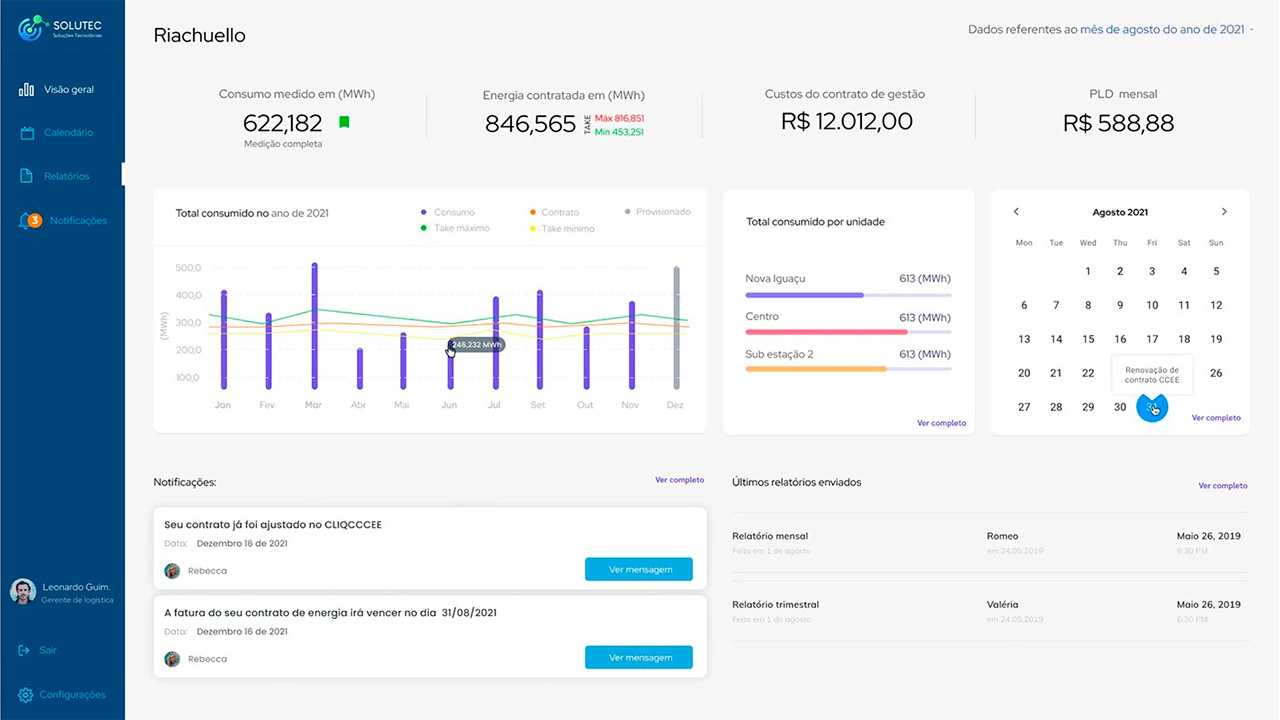Click Leonardo Guim. profile avatar
Viewport: 1280px width, 720px height.
click(23, 591)
